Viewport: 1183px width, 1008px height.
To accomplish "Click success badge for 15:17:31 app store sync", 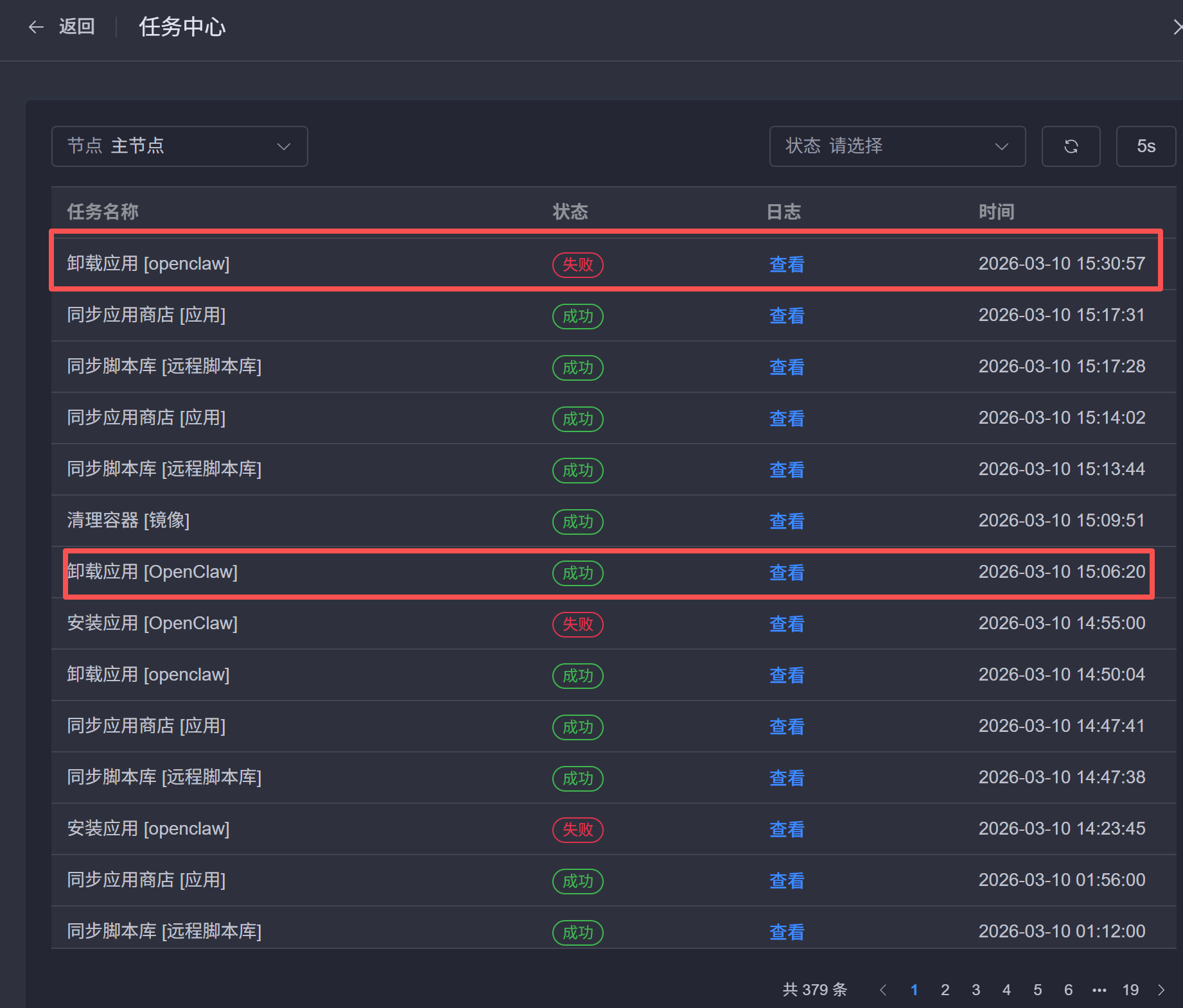I will 577,316.
